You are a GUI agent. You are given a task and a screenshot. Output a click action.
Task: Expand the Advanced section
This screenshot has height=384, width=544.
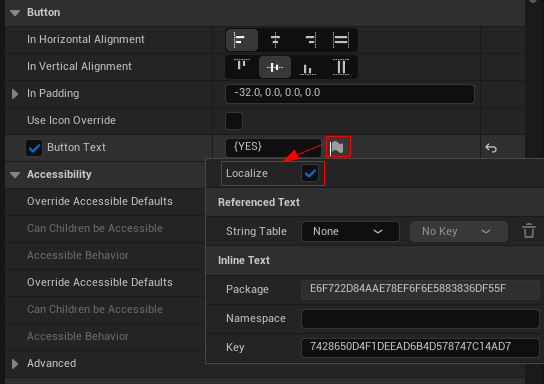tap(15, 364)
